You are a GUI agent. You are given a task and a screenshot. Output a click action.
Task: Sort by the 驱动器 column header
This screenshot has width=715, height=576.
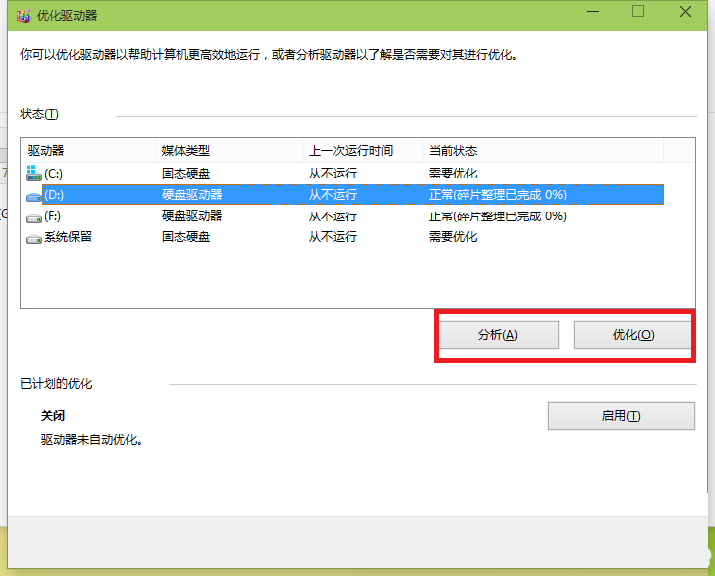pyautogui.click(x=88, y=151)
